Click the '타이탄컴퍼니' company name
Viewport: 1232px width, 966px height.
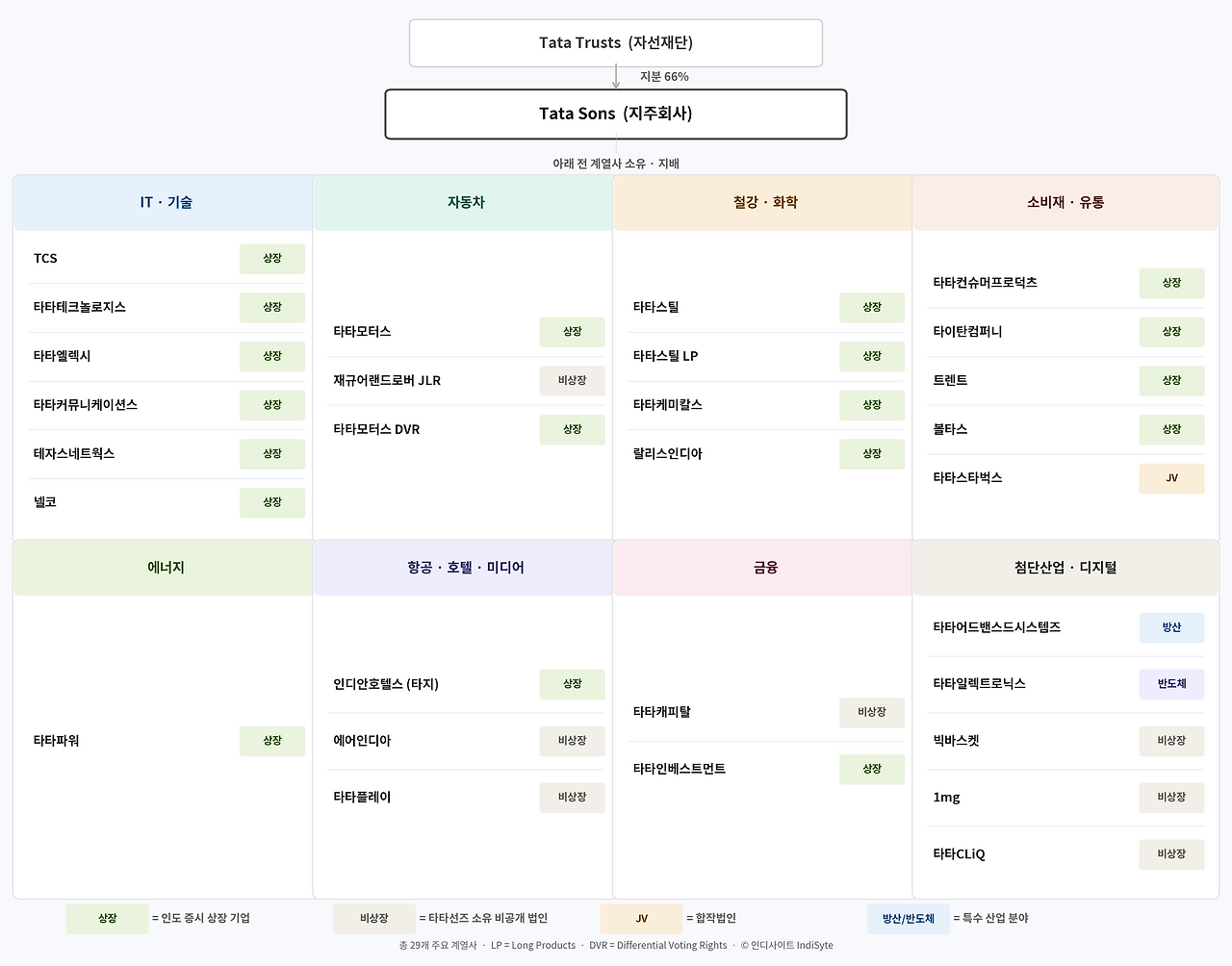pyautogui.click(x=967, y=332)
